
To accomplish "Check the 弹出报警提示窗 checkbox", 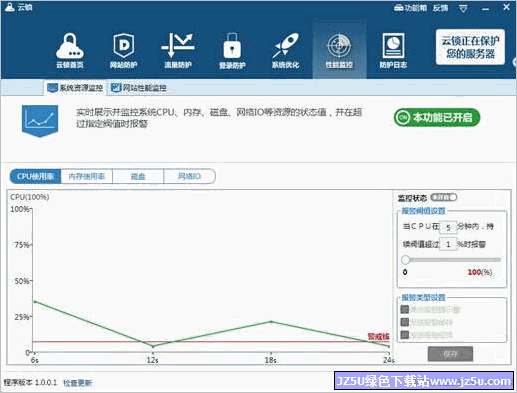I will [x=405, y=309].
